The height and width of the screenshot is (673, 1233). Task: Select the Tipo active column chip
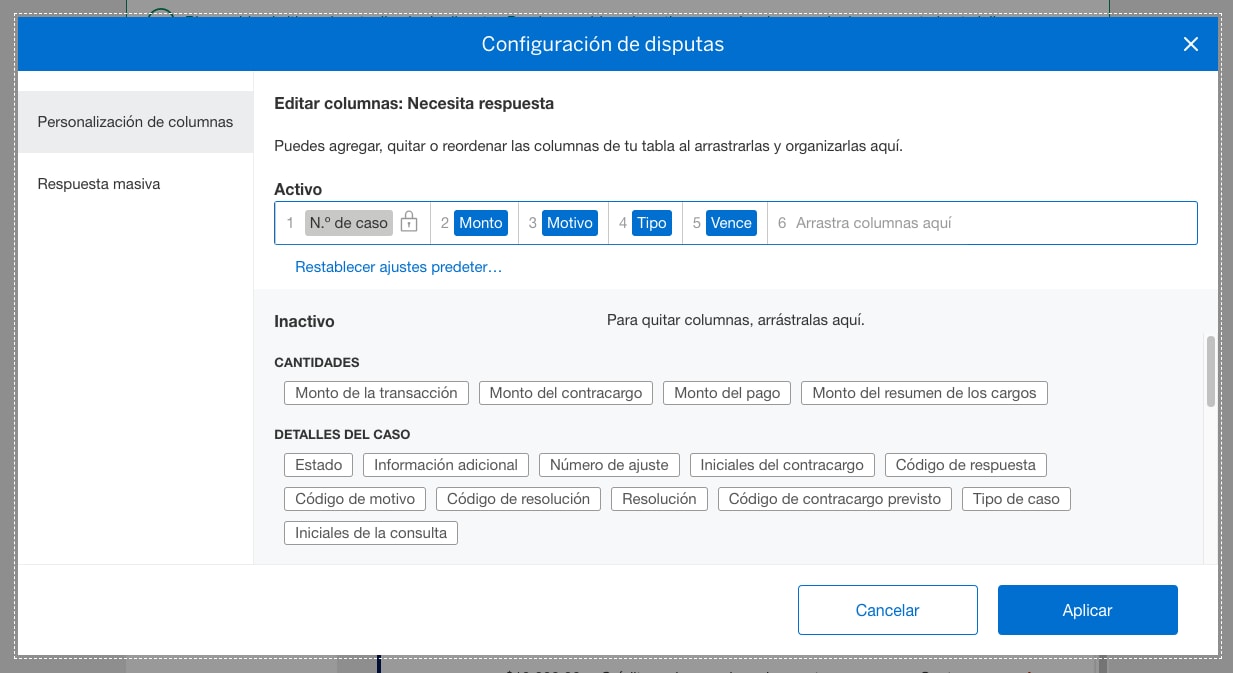[652, 222]
